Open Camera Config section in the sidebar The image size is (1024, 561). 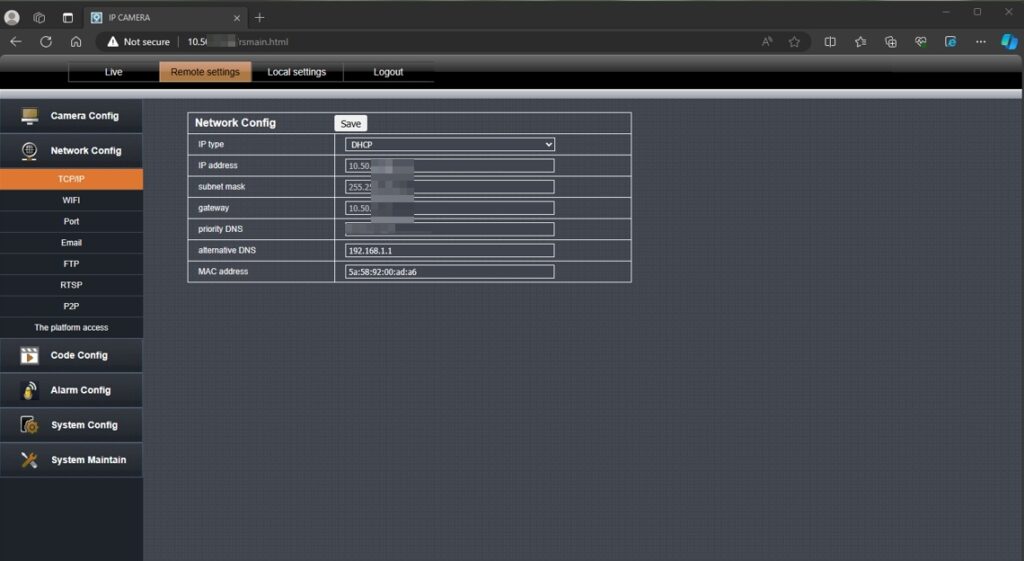[71, 116]
